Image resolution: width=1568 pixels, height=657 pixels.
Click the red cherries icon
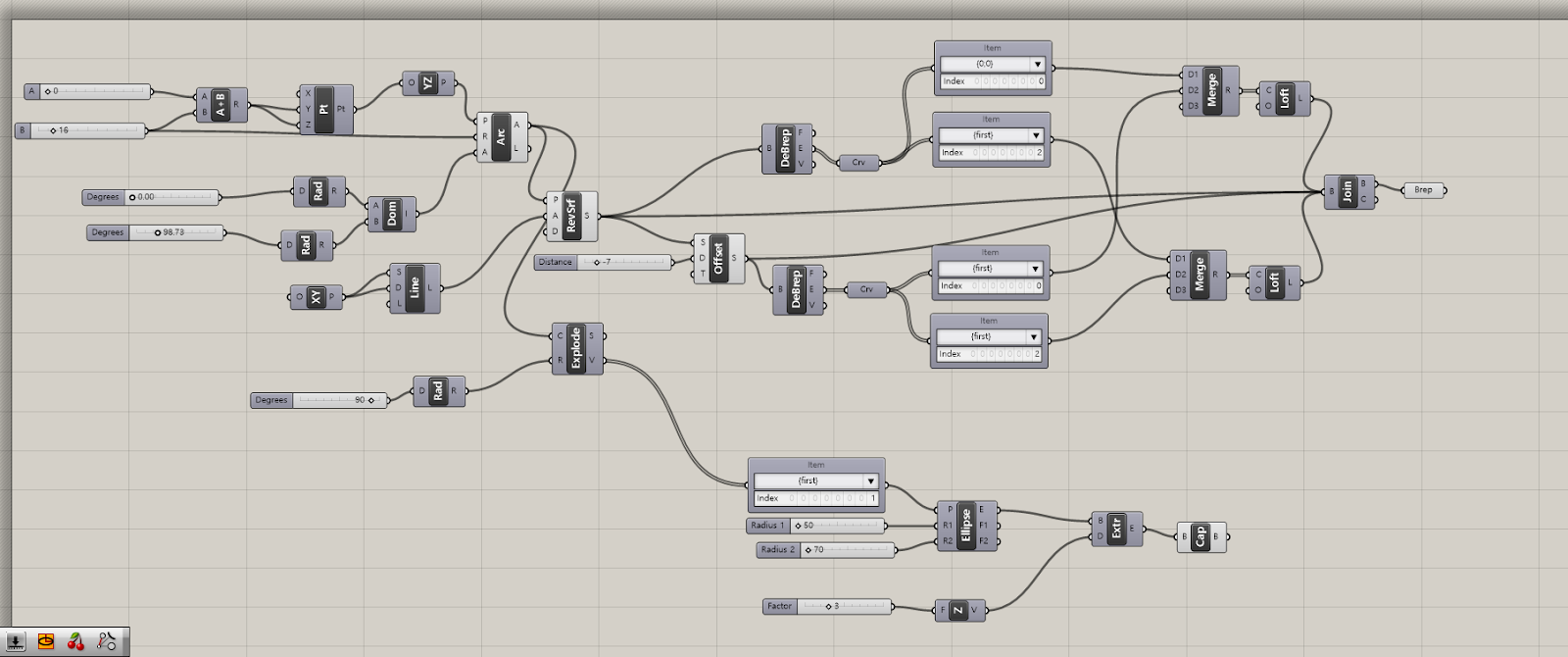coord(75,642)
